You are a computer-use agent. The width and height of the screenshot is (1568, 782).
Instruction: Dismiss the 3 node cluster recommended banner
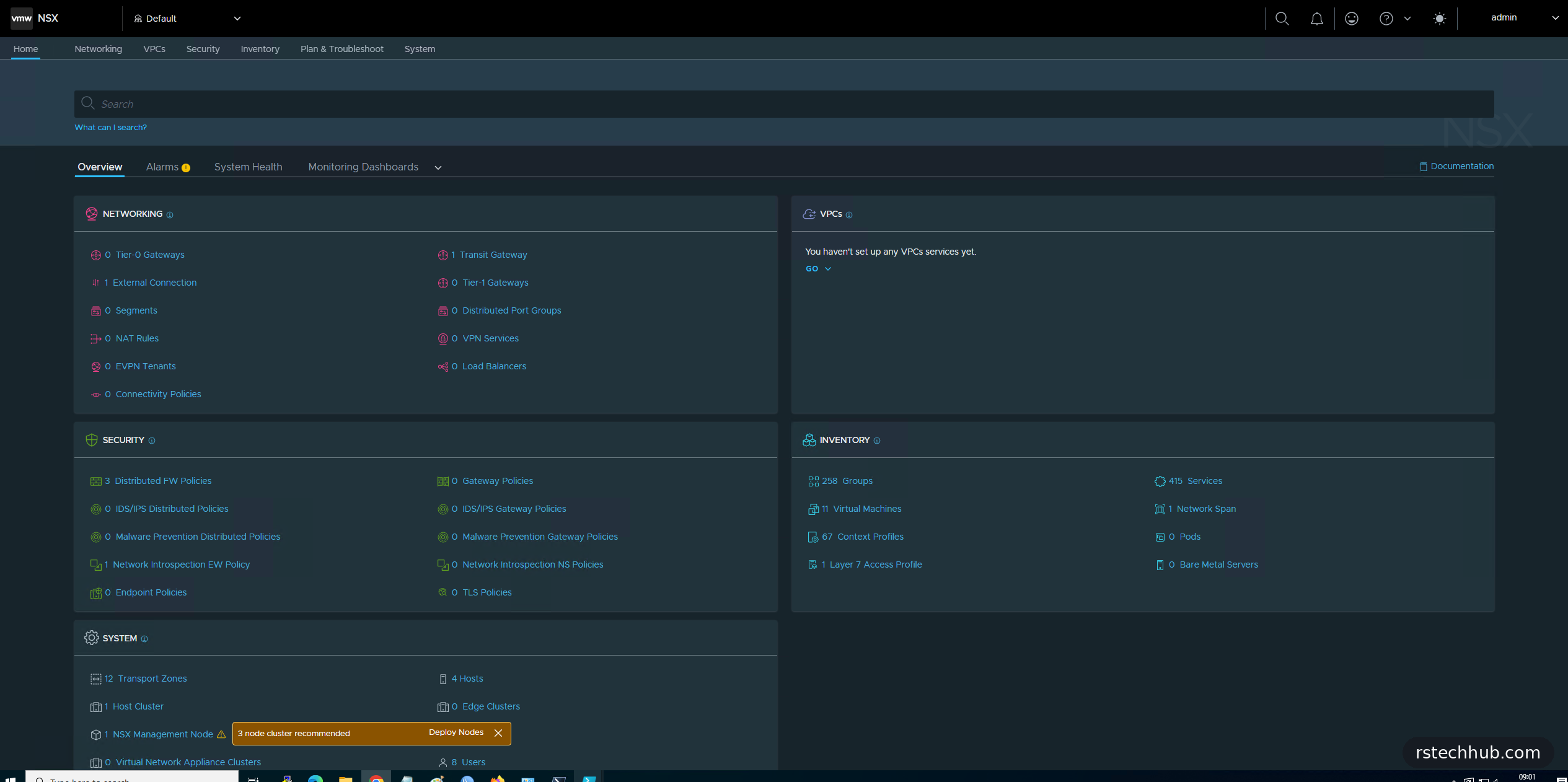498,733
